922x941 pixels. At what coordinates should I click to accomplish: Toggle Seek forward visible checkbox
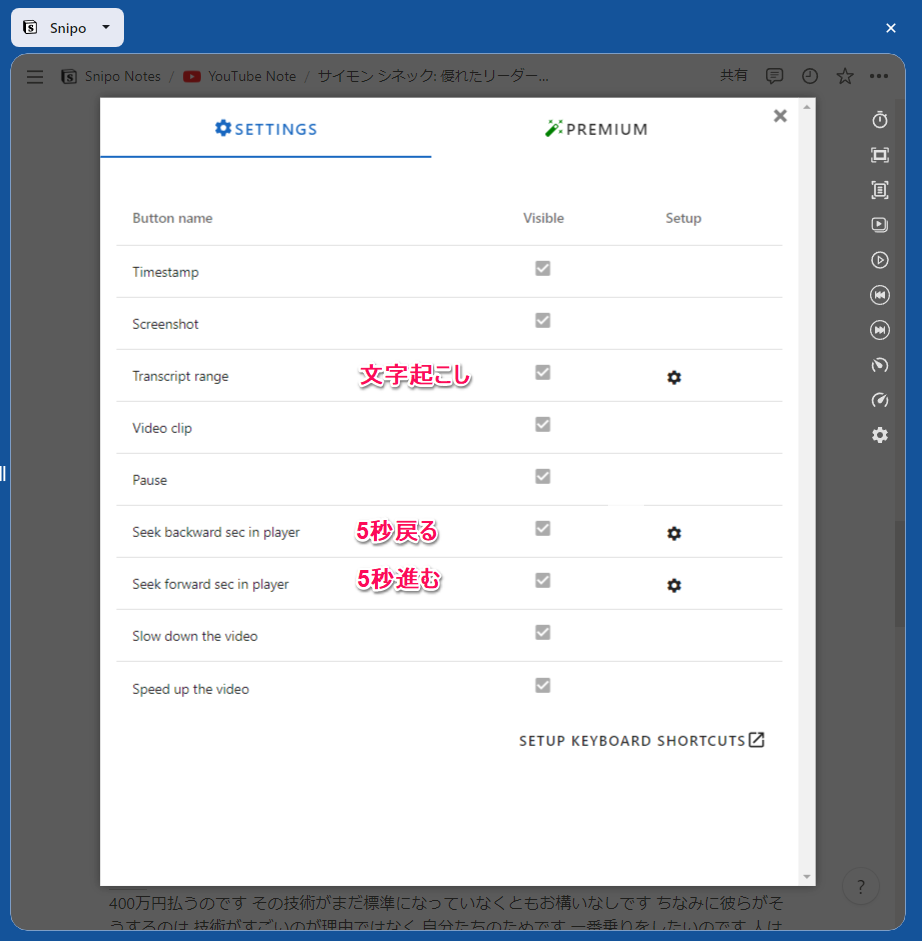click(543, 580)
